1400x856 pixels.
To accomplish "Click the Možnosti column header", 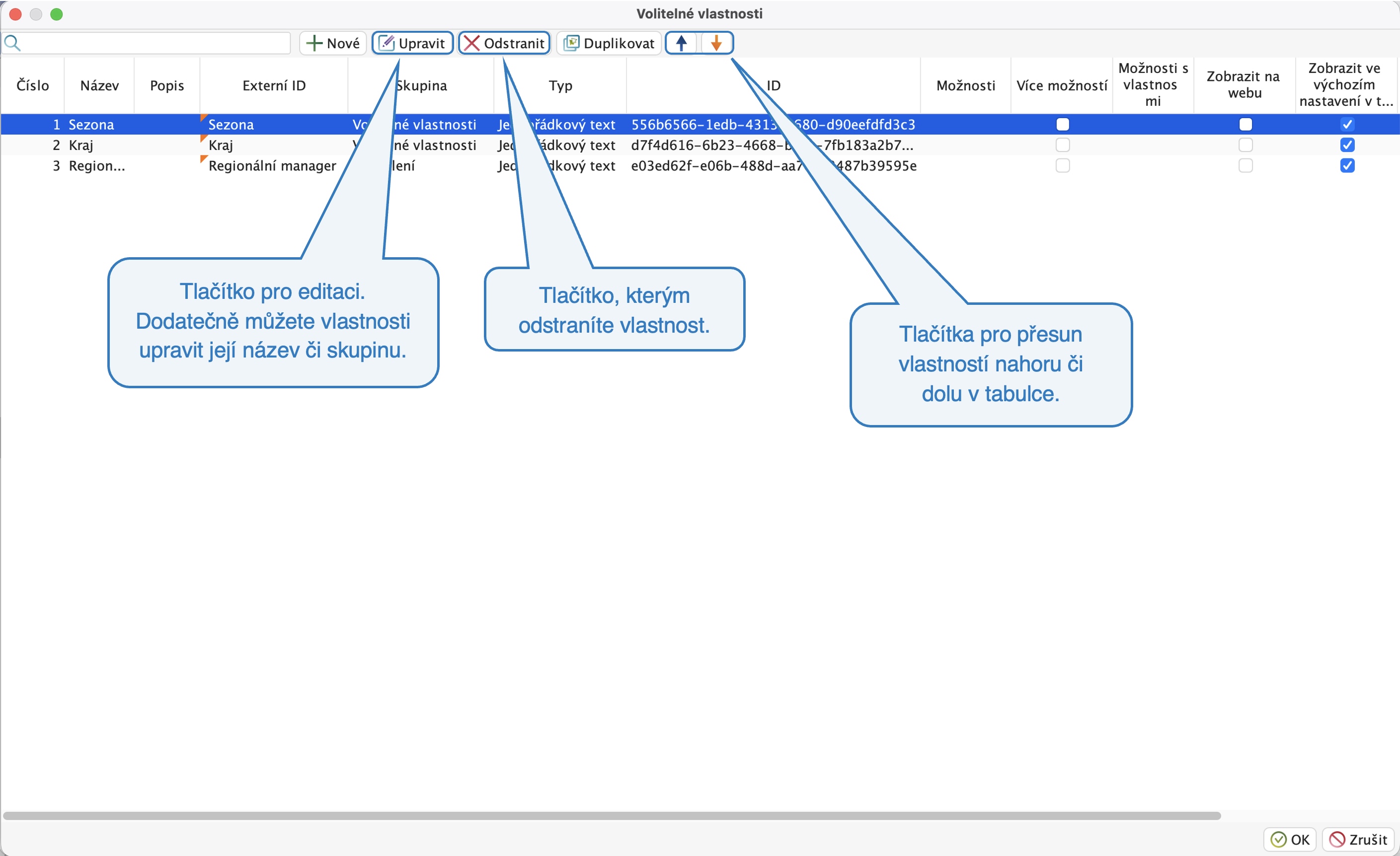I will coord(966,85).
